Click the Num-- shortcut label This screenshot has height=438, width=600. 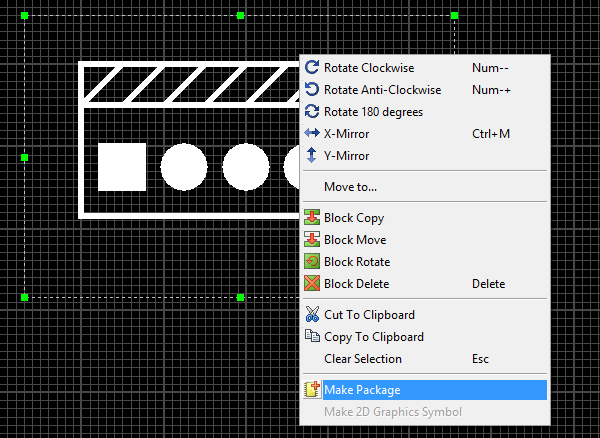(x=490, y=68)
